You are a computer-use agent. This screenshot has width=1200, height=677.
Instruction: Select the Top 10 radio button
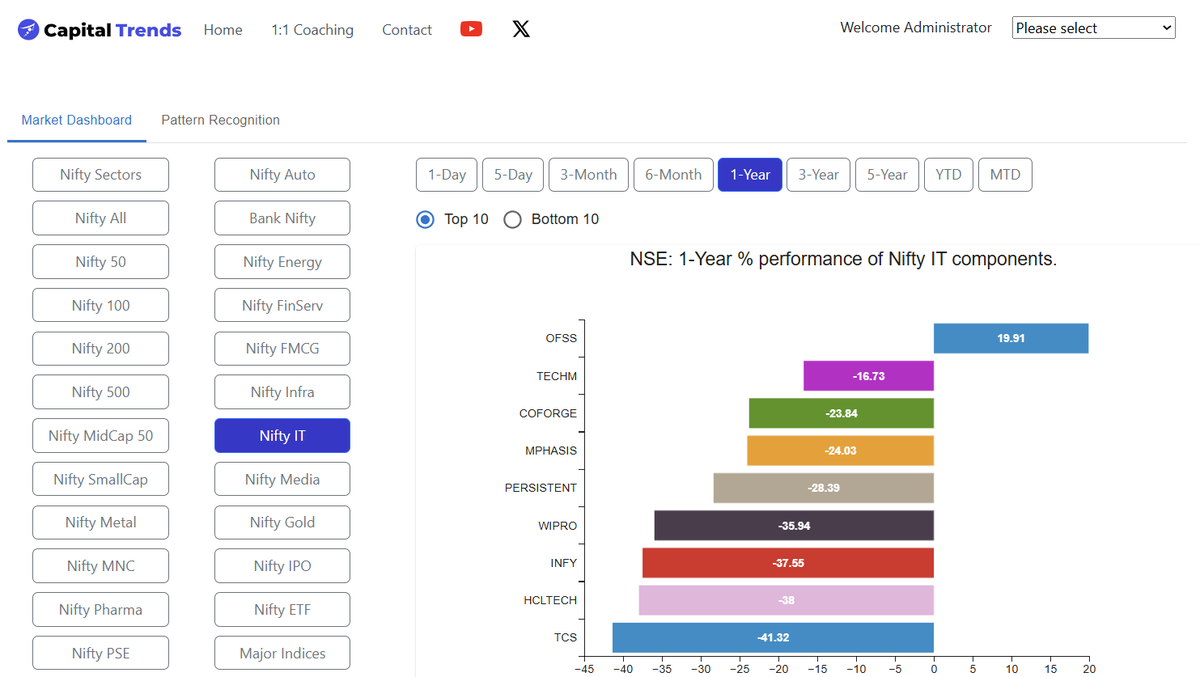pyautogui.click(x=425, y=219)
